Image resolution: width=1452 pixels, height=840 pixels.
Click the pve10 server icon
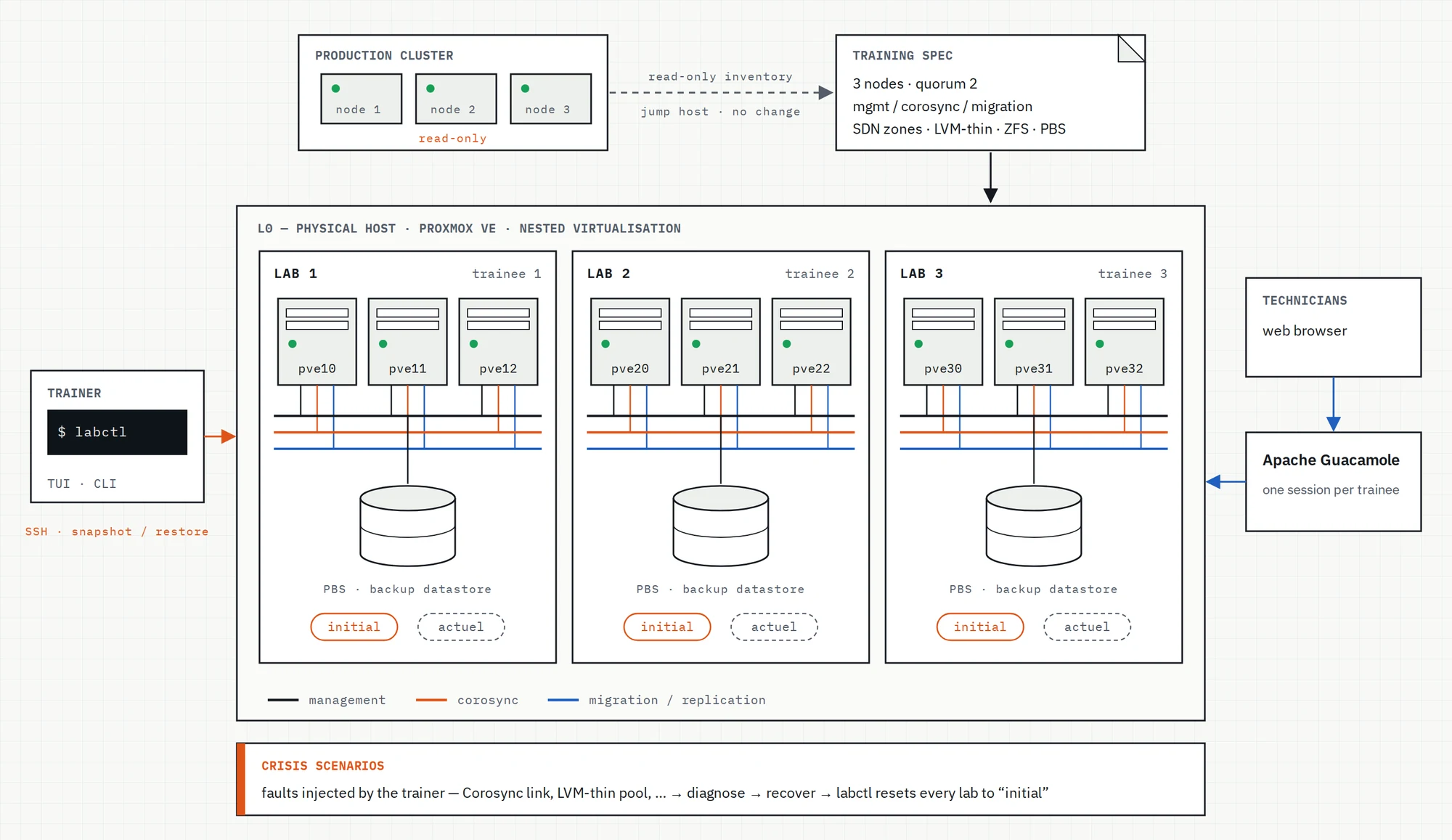[x=317, y=341]
